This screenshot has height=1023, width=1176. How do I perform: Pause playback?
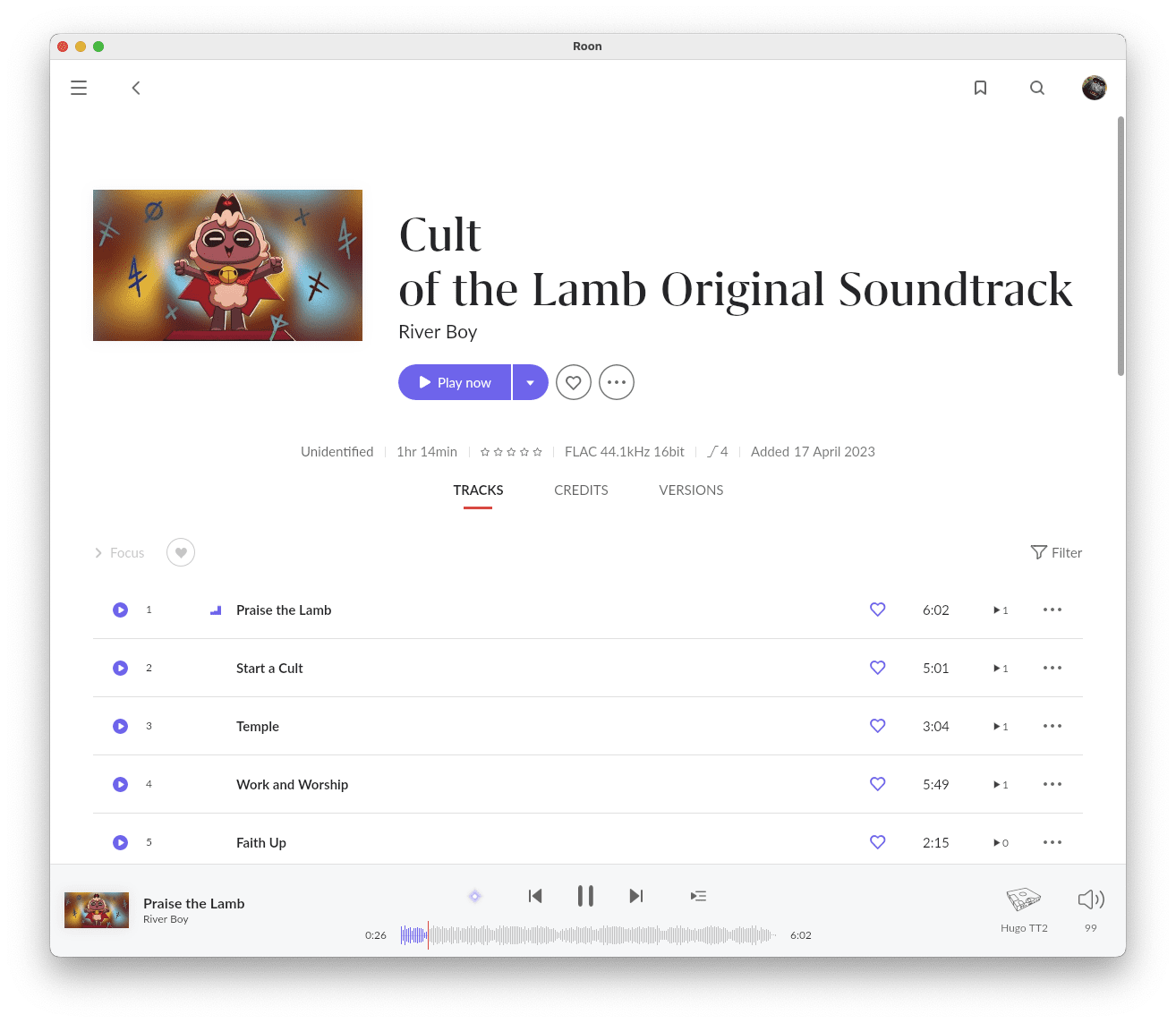click(x=585, y=896)
